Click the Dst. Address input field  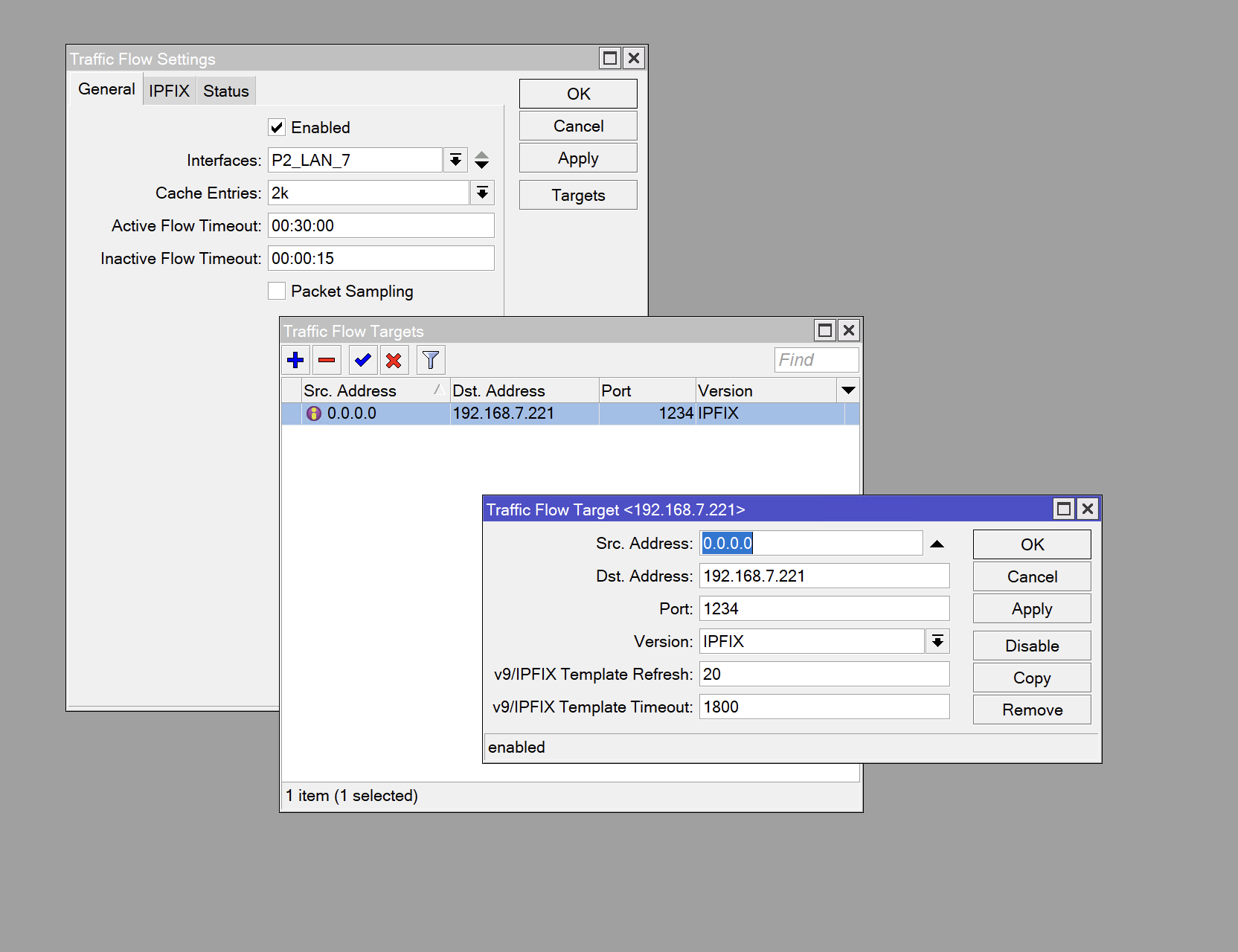pyautogui.click(x=824, y=576)
